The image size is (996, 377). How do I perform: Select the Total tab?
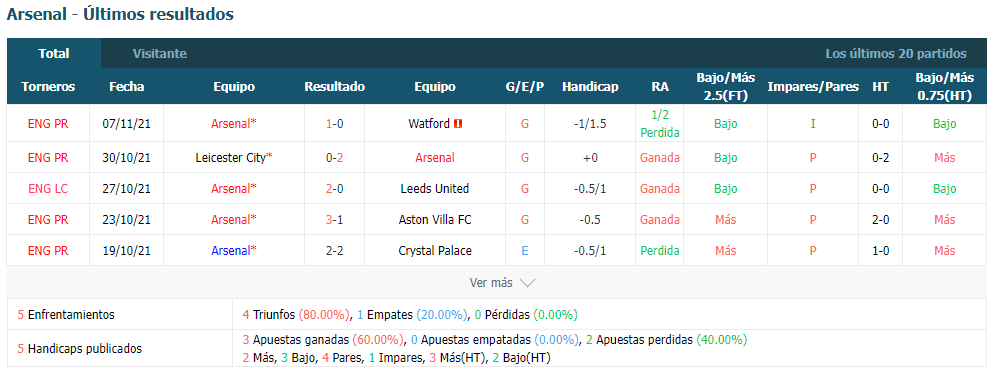[54, 53]
